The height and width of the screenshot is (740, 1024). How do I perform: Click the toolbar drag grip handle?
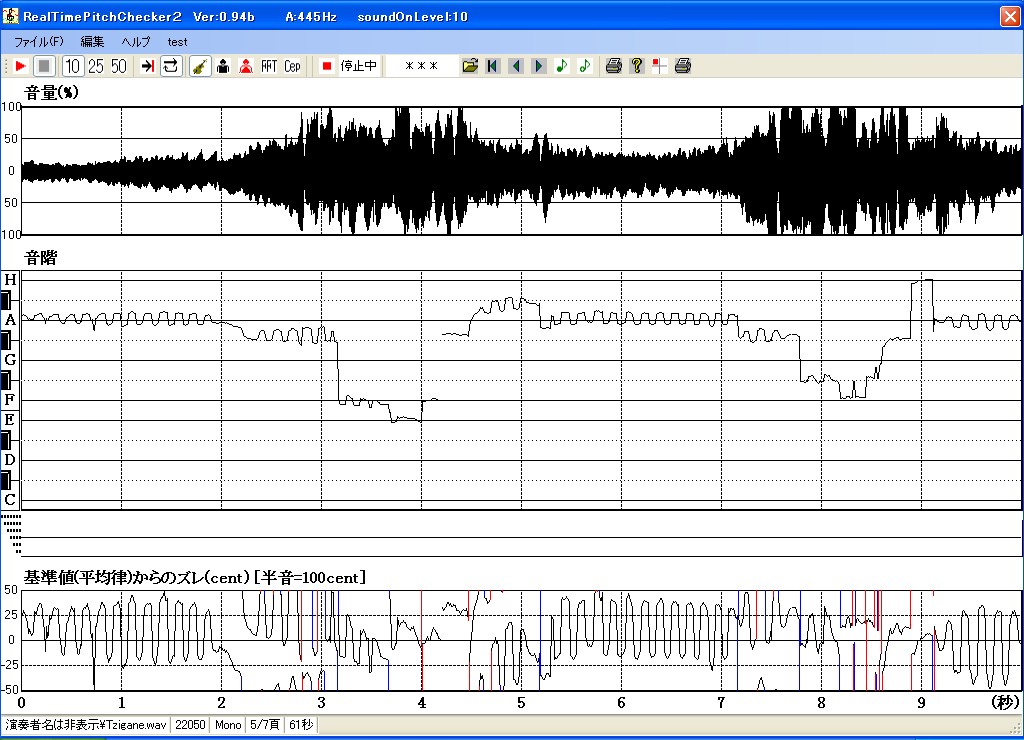[x=6, y=66]
